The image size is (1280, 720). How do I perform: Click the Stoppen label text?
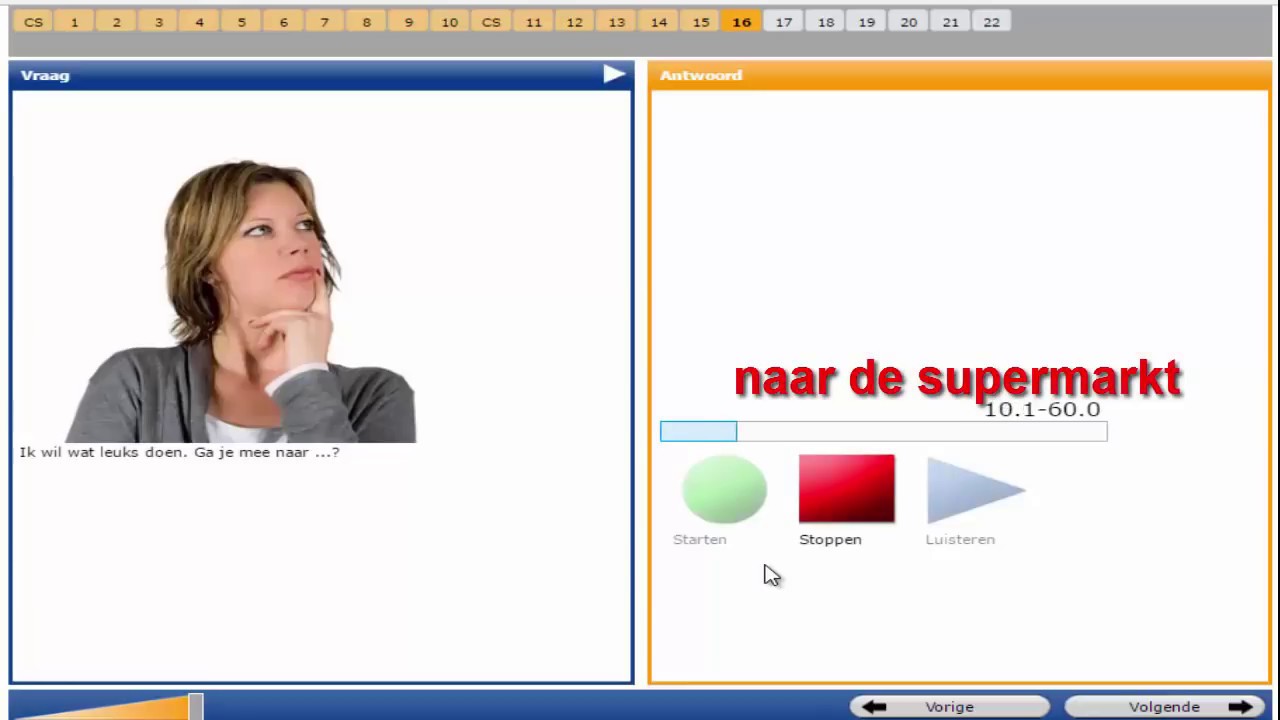[830, 540]
